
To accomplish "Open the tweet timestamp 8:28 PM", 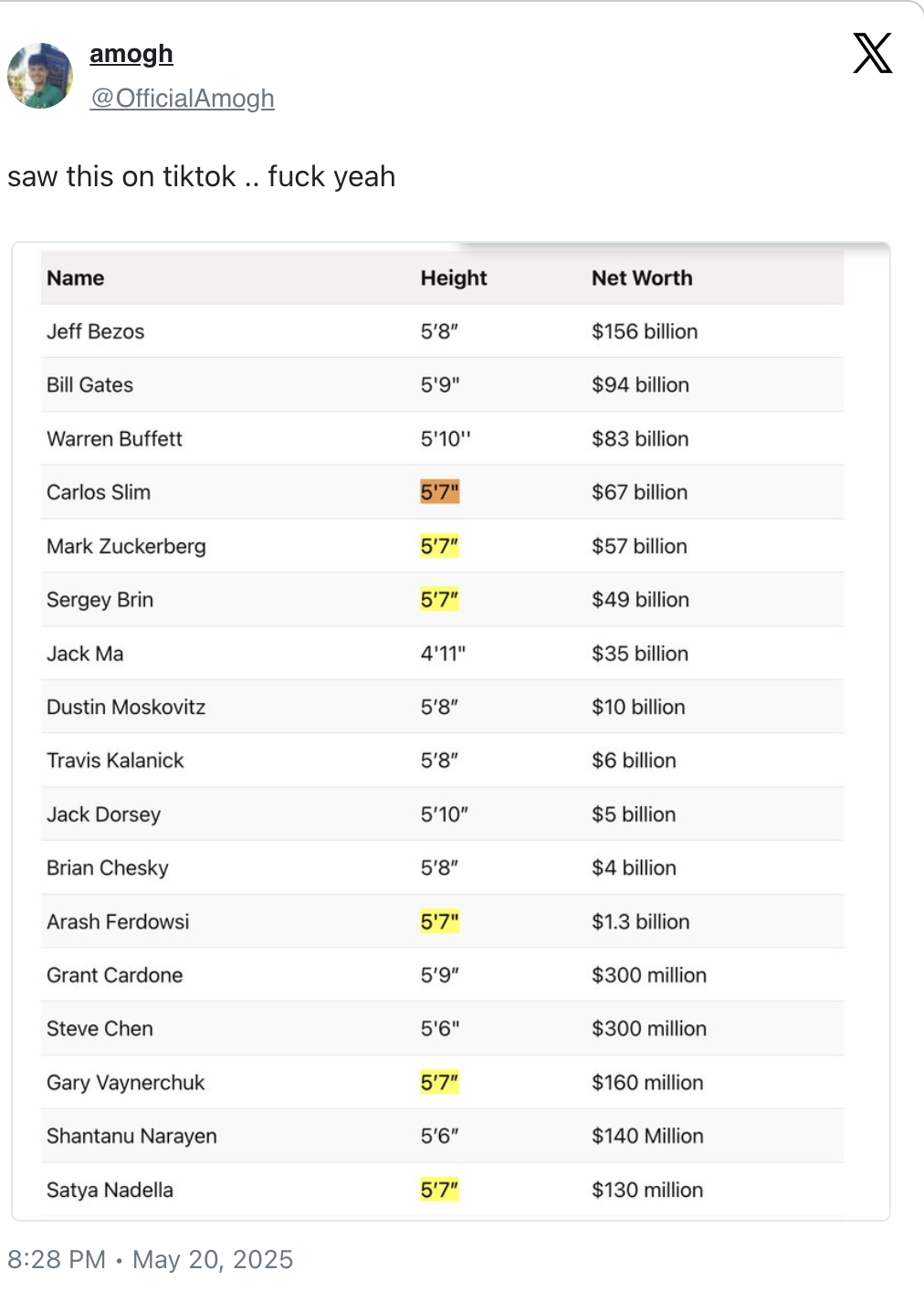I will pyautogui.click(x=57, y=1259).
